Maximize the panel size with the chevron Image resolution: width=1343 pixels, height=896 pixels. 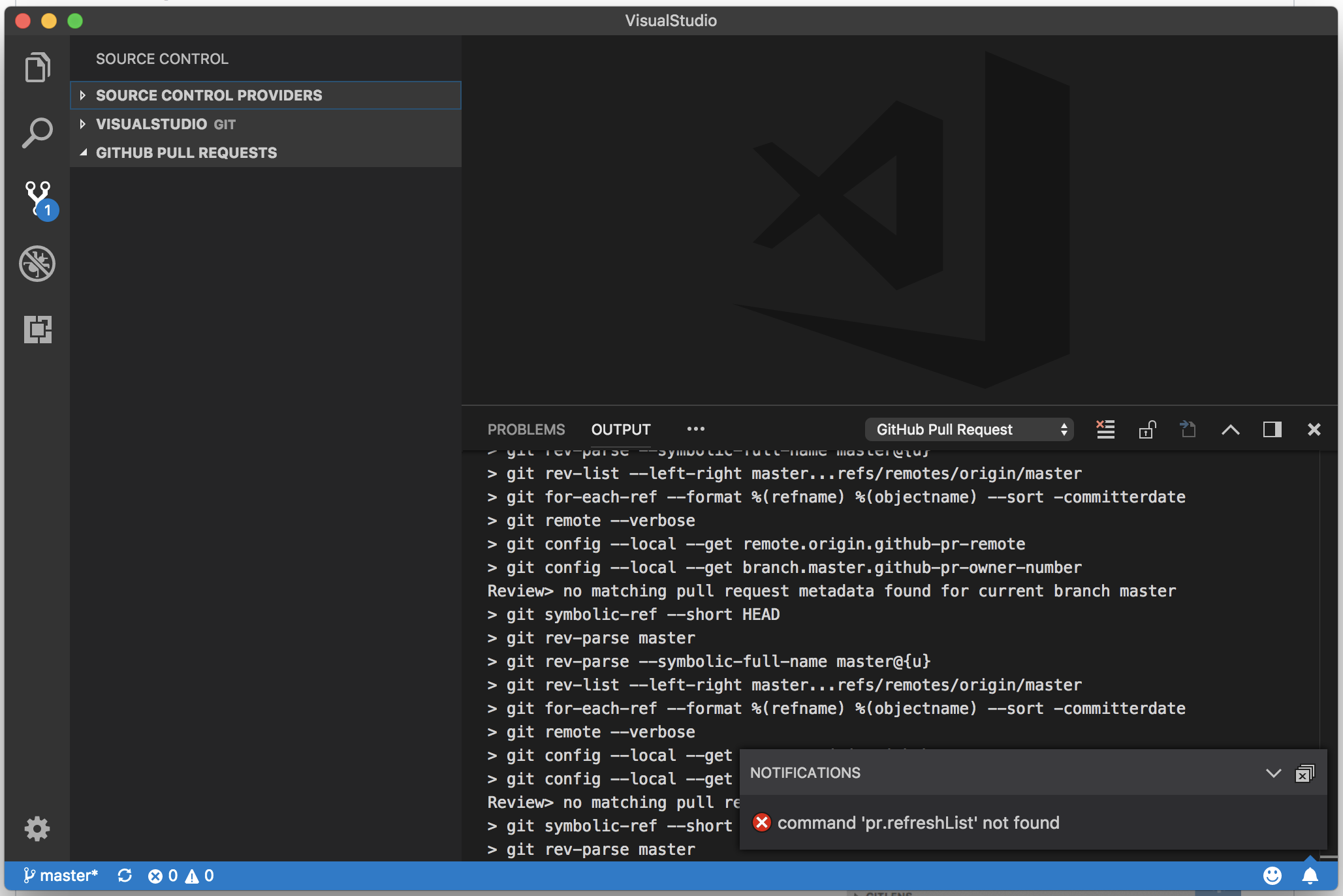[1230, 429]
